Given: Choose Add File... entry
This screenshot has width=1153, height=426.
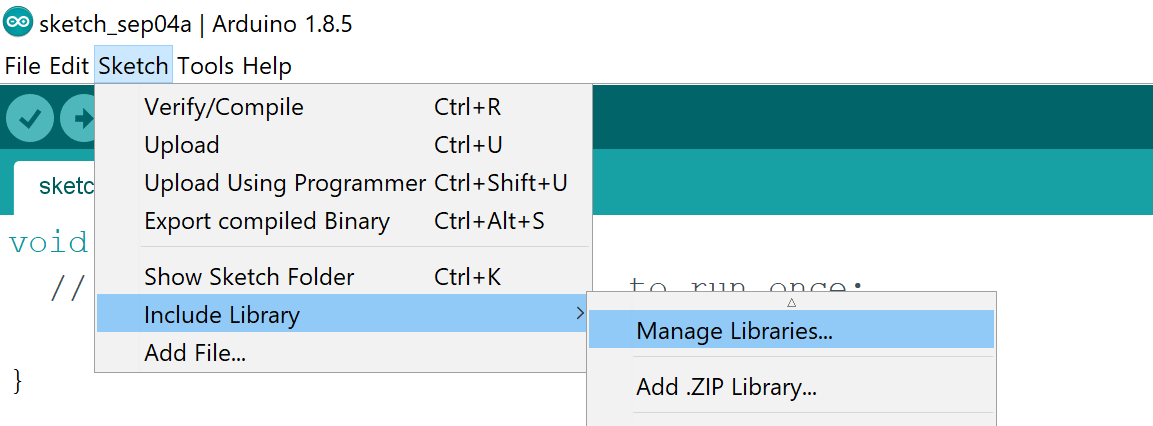Looking at the screenshot, I should [x=343, y=353].
